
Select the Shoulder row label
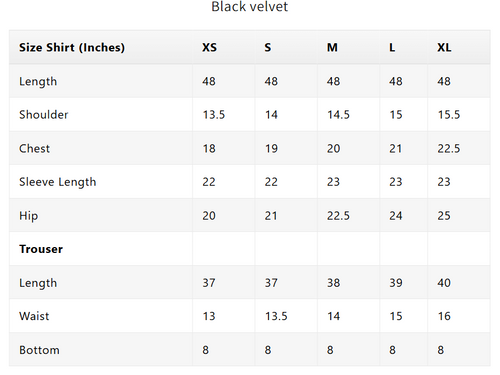[x=44, y=115]
